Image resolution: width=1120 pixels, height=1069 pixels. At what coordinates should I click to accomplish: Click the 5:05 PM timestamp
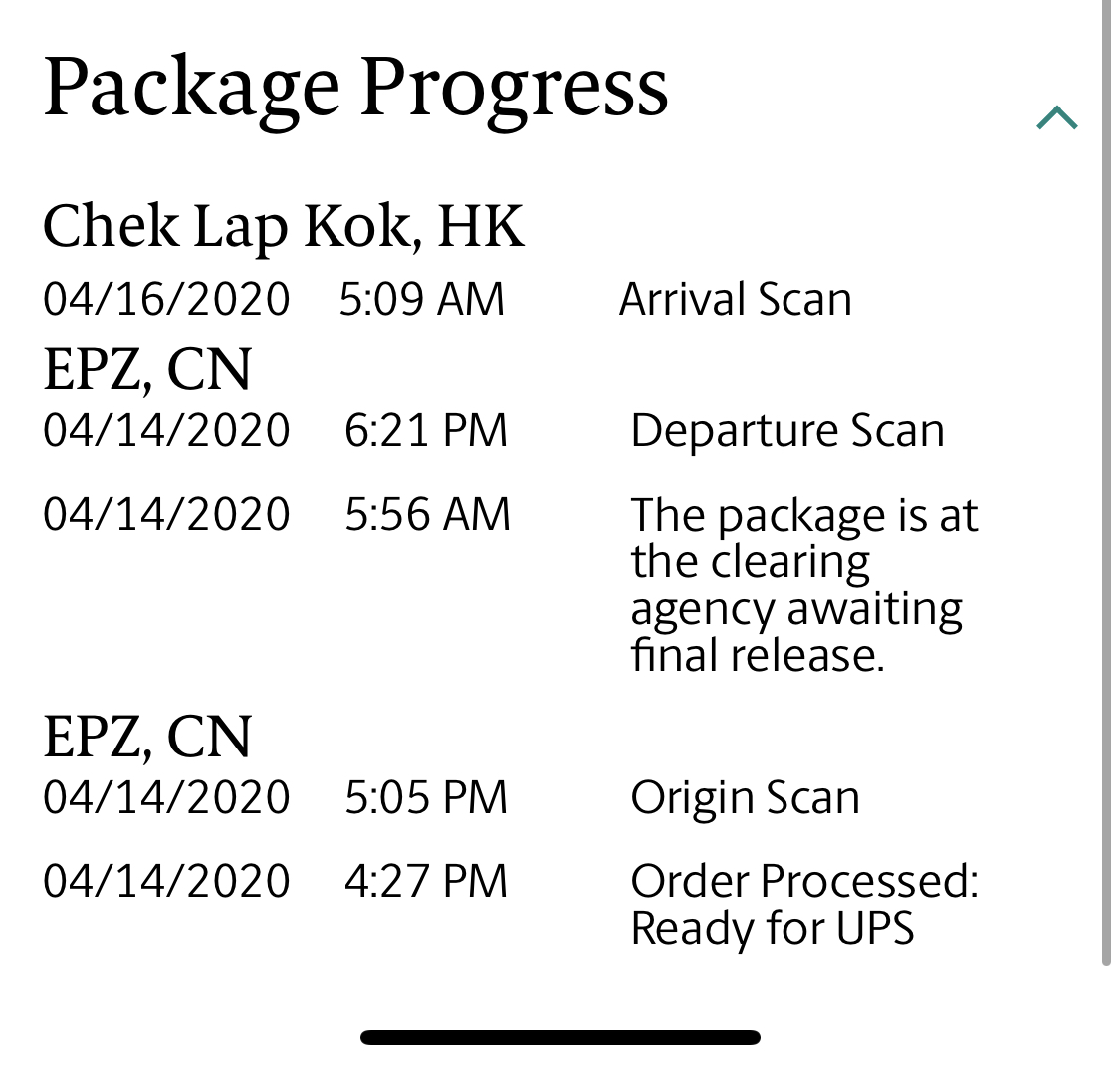[x=426, y=798]
